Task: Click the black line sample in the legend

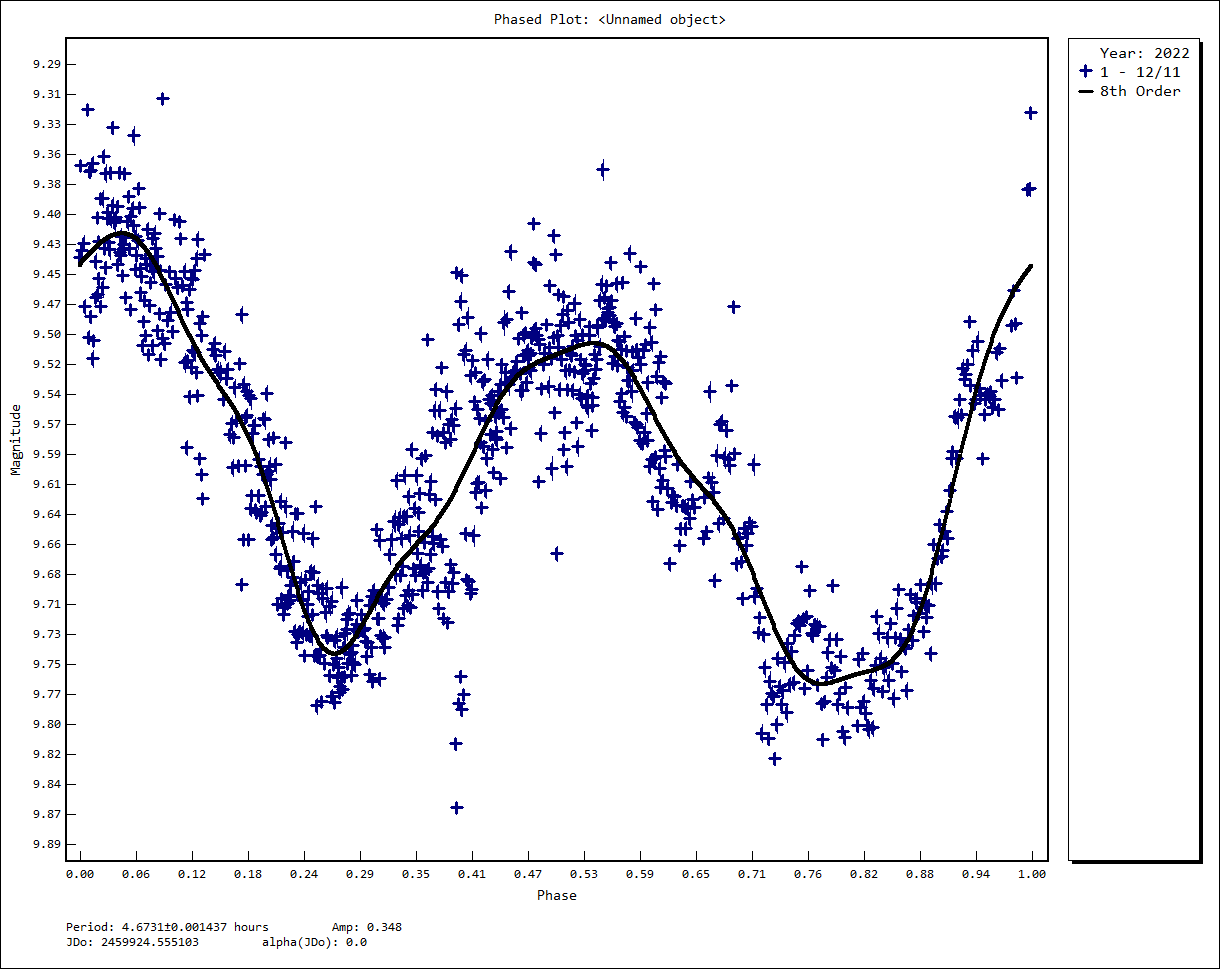Action: [1086, 92]
